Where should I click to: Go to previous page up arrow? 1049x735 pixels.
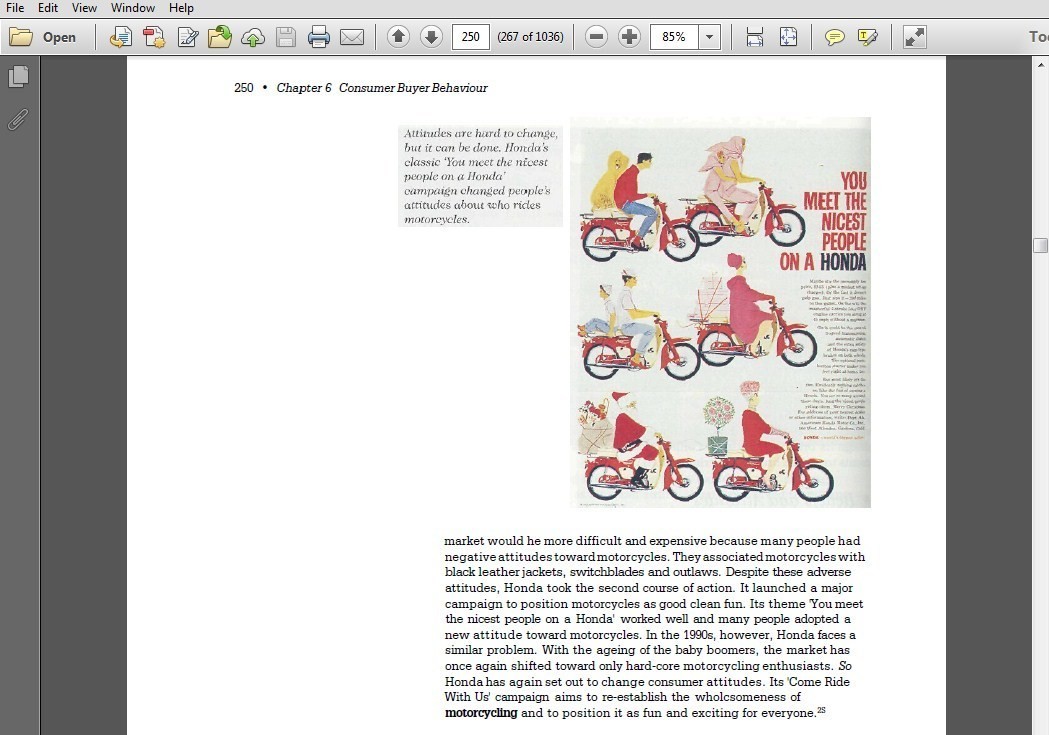tap(398, 37)
